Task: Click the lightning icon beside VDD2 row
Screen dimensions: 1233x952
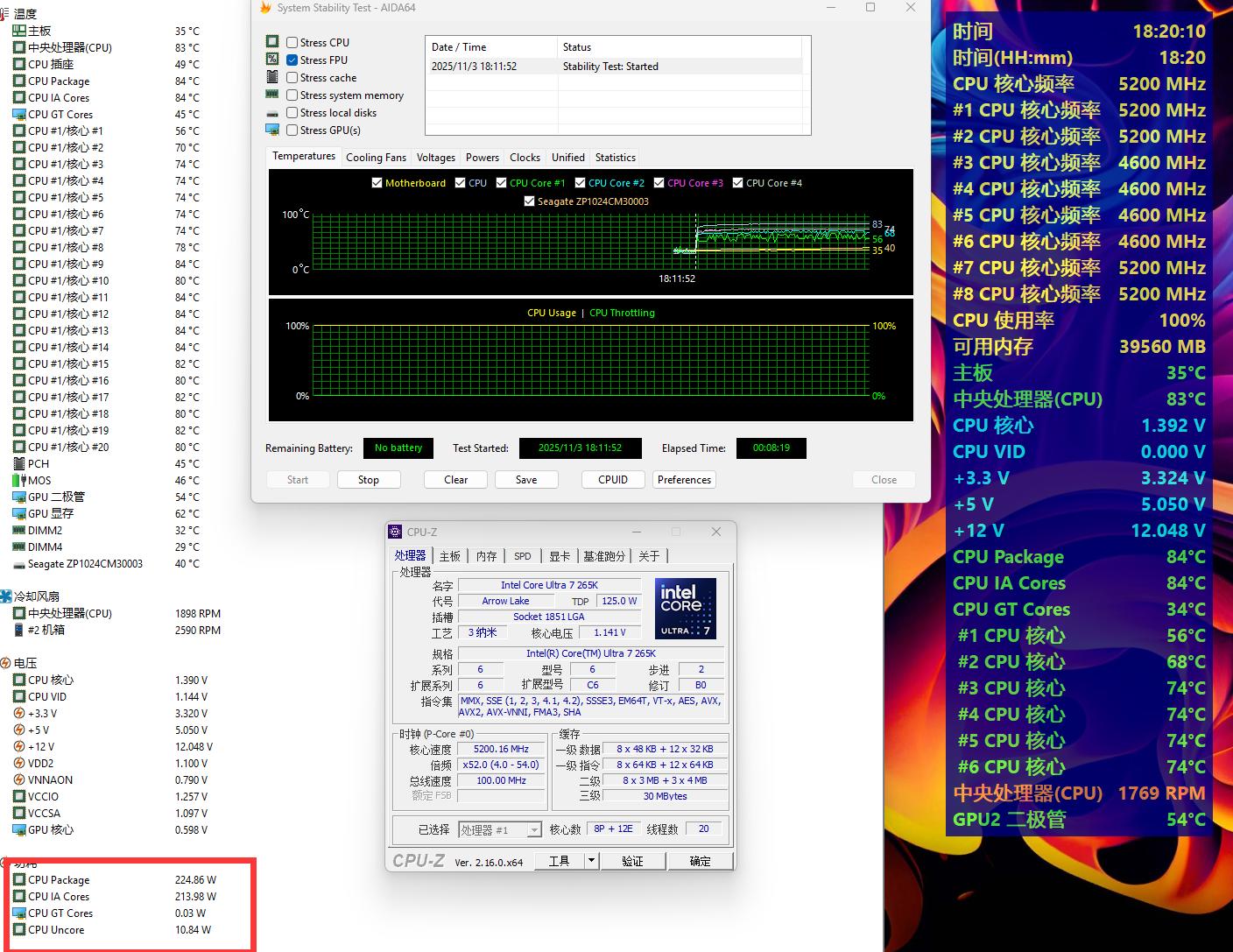Action: click(19, 763)
